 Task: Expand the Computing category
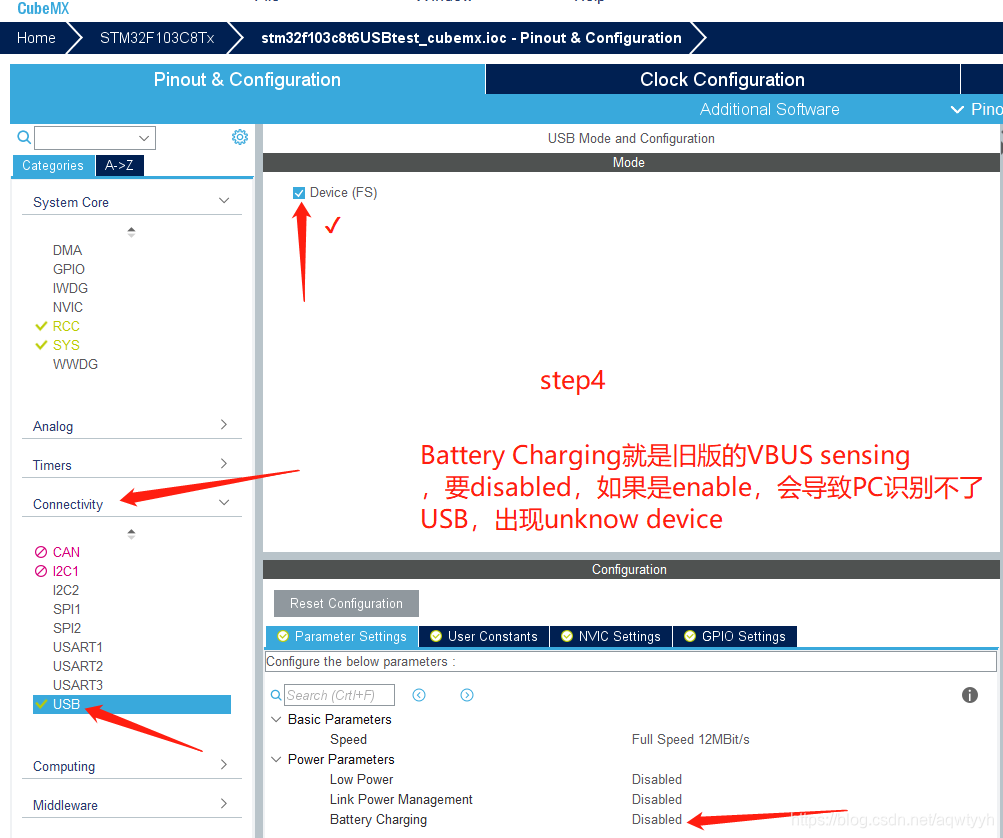click(224, 764)
